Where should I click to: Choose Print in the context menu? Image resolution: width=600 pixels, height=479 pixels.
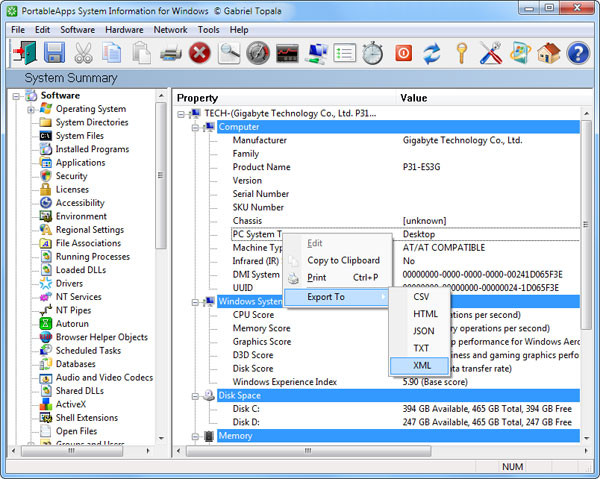[x=338, y=278]
